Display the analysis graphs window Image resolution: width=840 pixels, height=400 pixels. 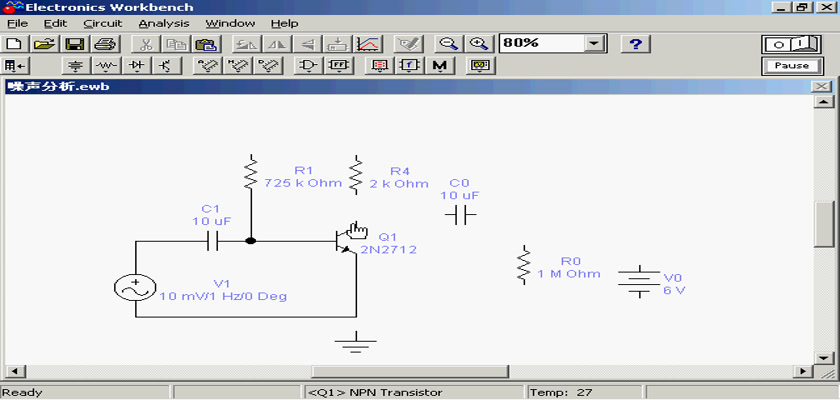pos(368,44)
